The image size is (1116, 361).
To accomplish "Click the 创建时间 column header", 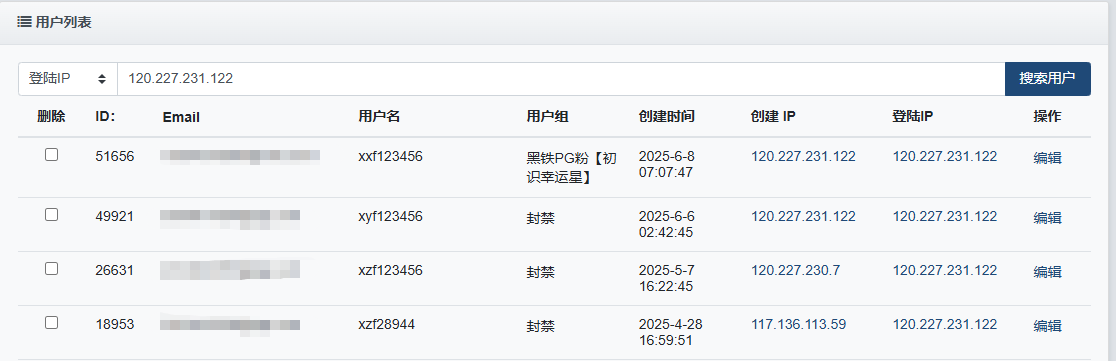I will [x=666, y=117].
